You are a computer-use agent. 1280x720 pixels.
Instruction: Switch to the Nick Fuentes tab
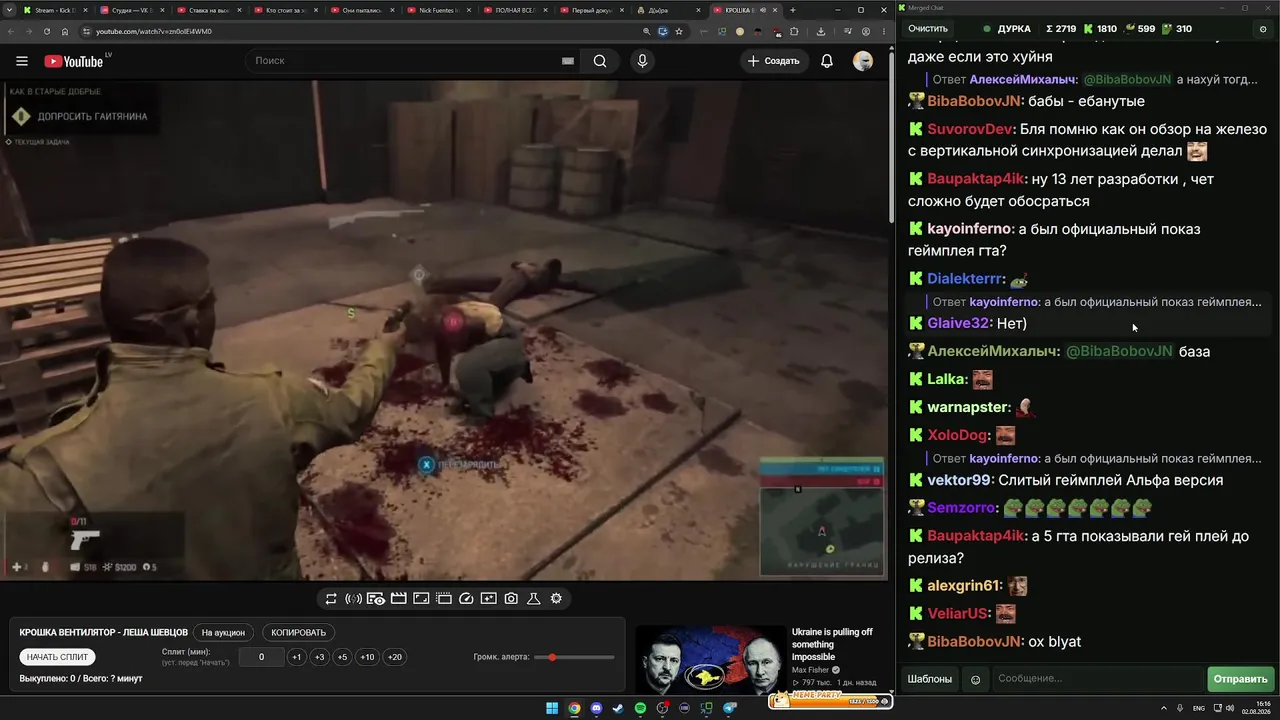click(438, 10)
